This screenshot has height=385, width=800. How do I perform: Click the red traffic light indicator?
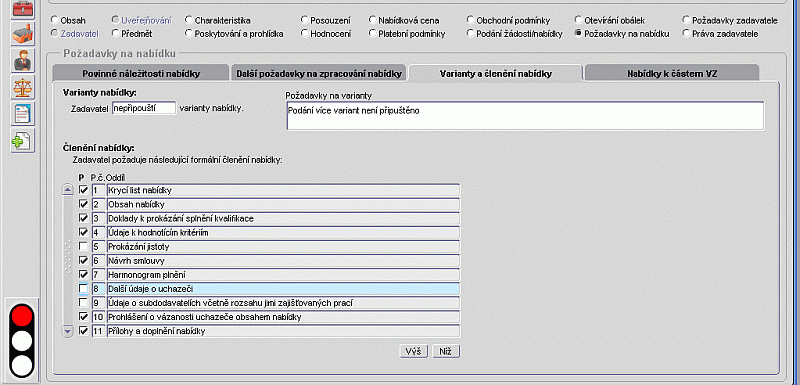22,315
